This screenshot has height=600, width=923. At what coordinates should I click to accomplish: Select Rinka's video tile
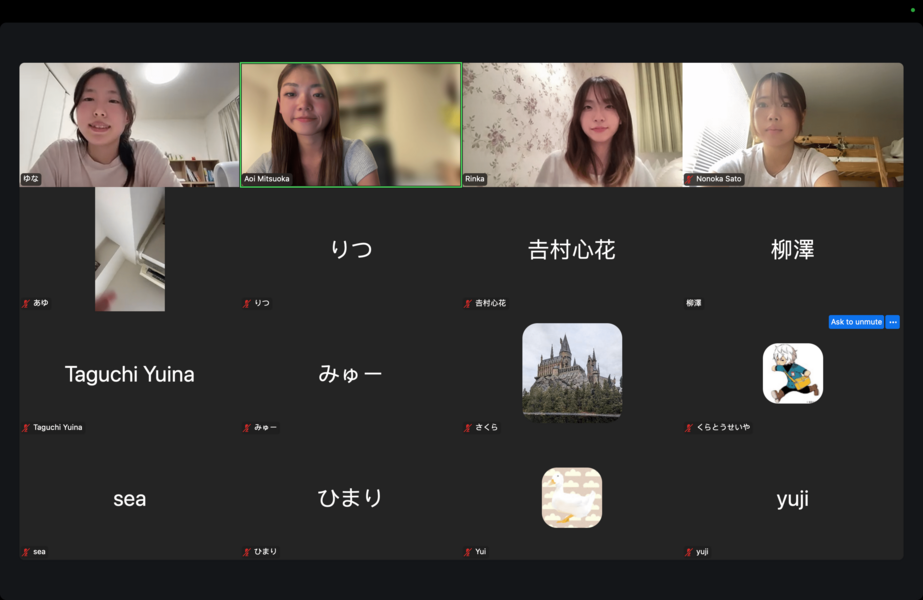click(572, 125)
